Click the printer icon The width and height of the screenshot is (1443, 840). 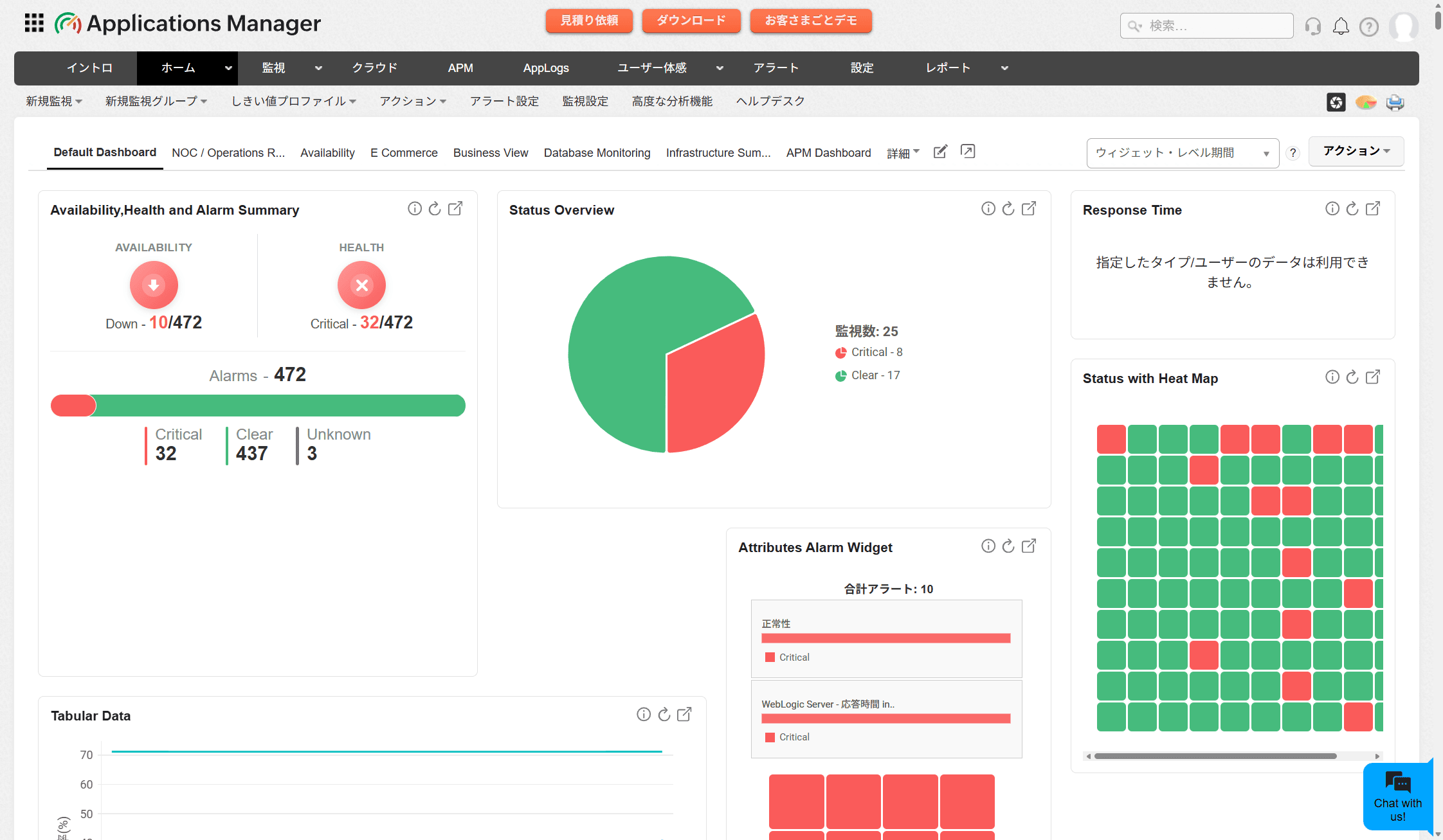[x=1395, y=102]
